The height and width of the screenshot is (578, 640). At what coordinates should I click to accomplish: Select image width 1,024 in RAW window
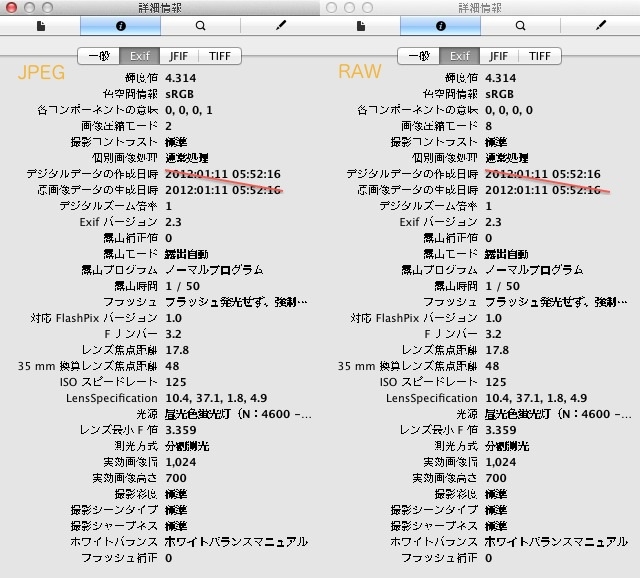[500, 462]
